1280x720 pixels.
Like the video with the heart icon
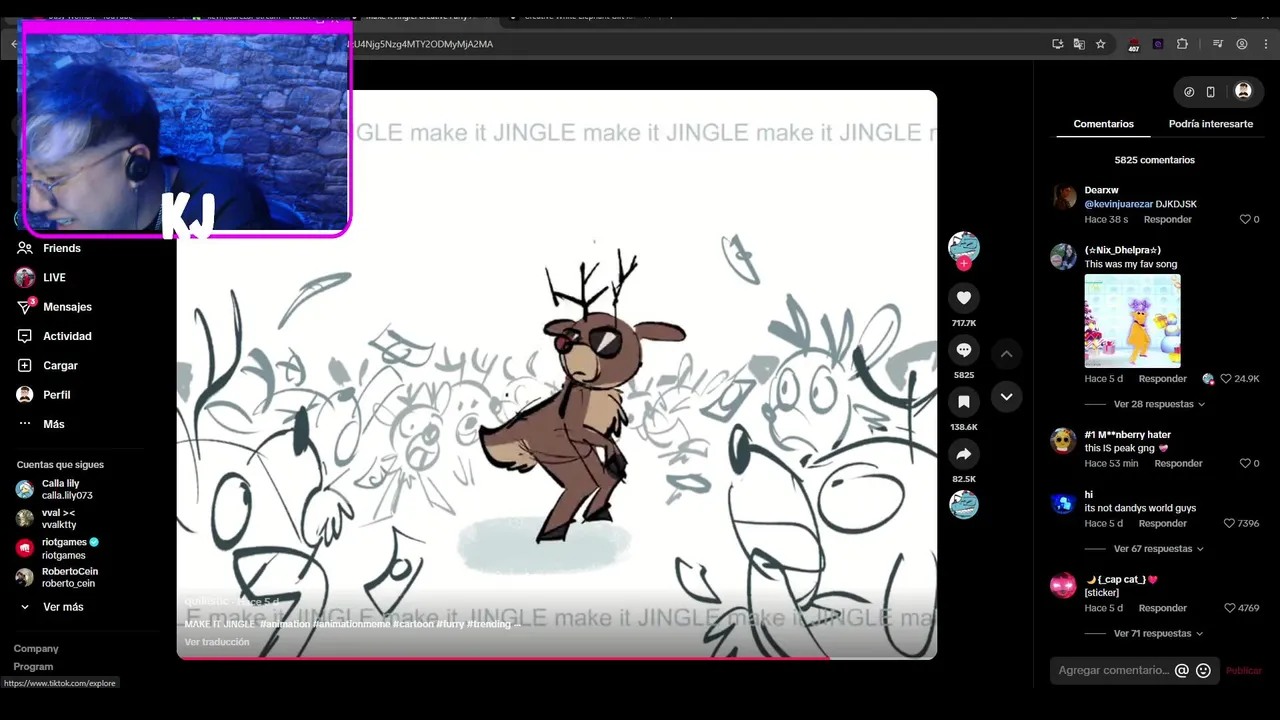click(x=964, y=298)
